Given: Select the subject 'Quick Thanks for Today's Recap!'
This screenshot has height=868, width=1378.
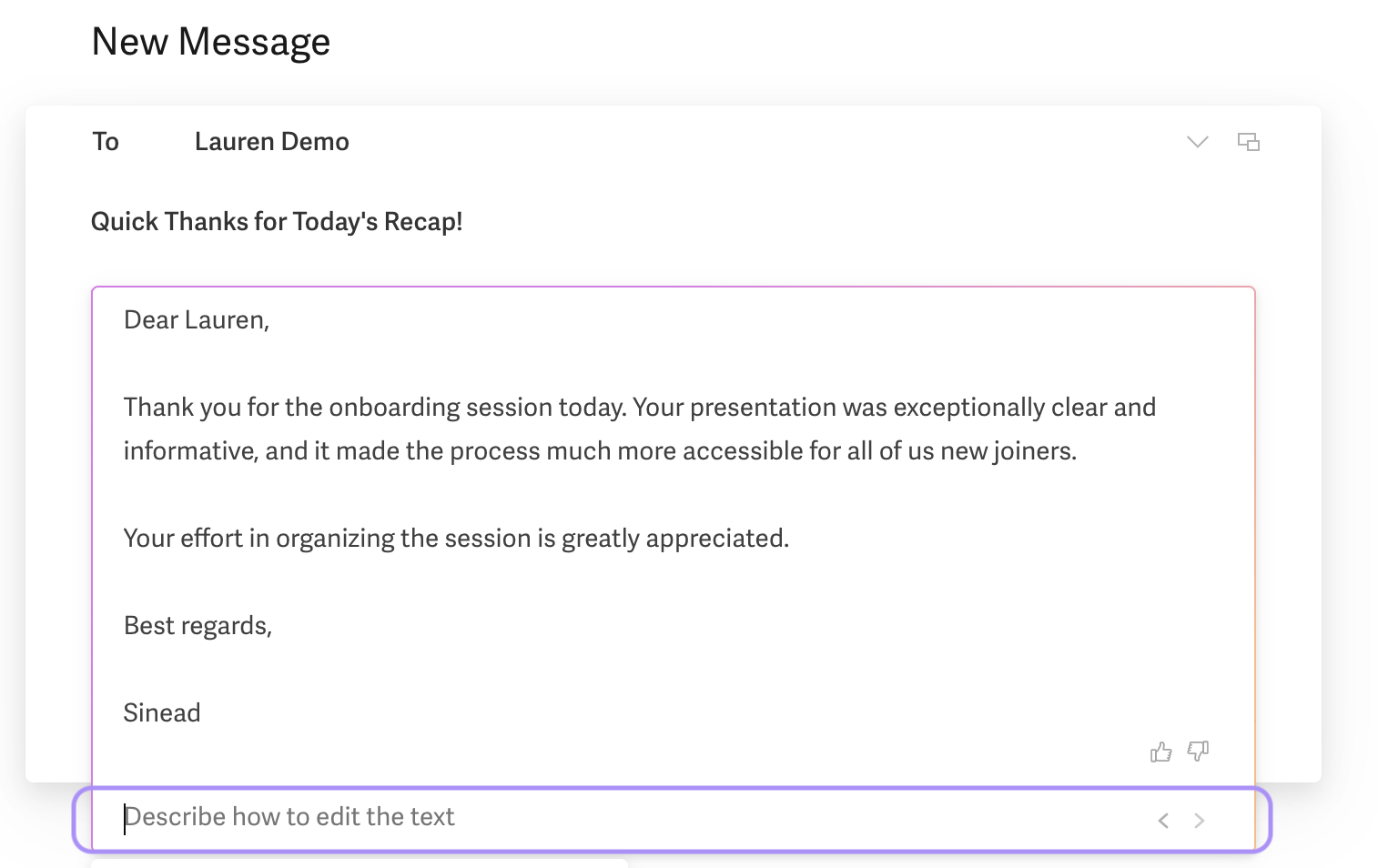Looking at the screenshot, I should point(277,222).
